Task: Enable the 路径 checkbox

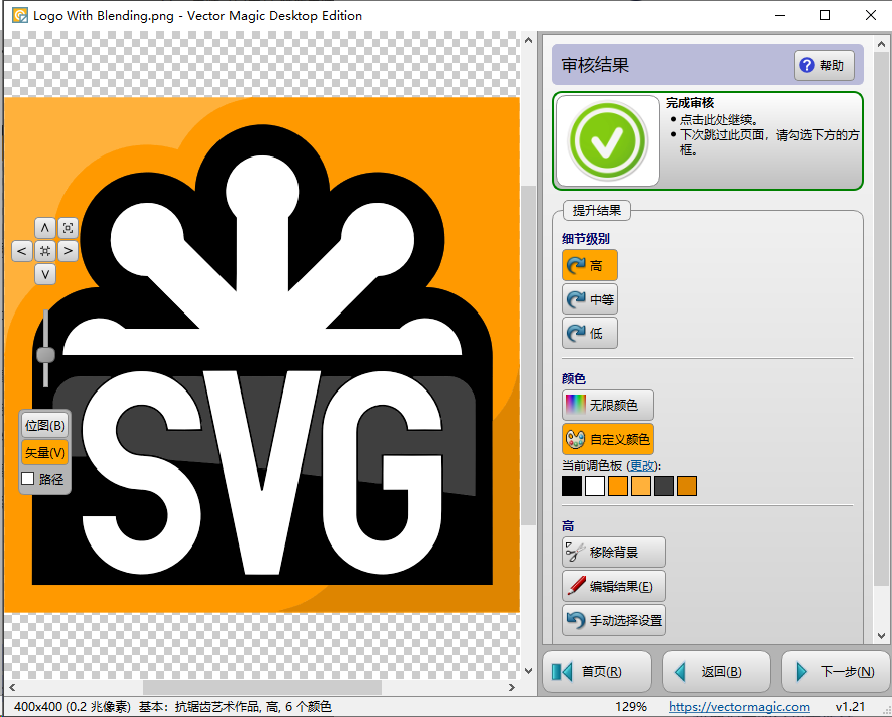Action: point(27,479)
